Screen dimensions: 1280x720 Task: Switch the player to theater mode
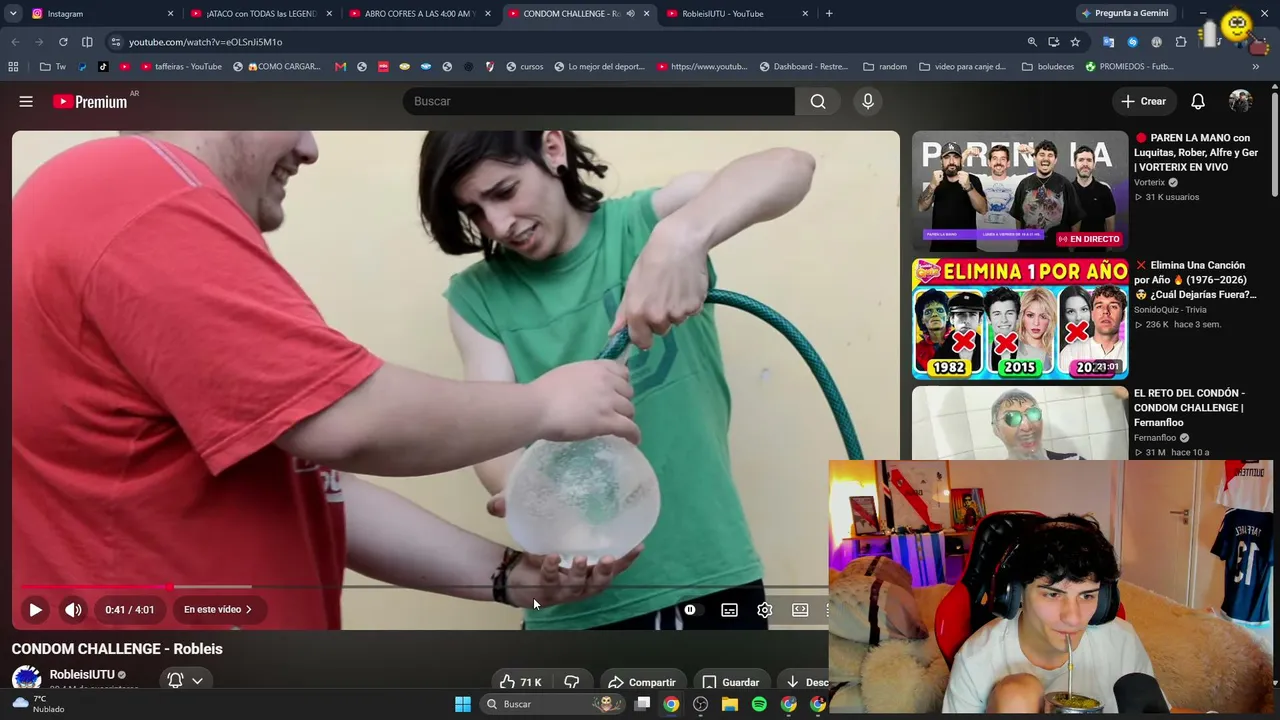point(800,610)
